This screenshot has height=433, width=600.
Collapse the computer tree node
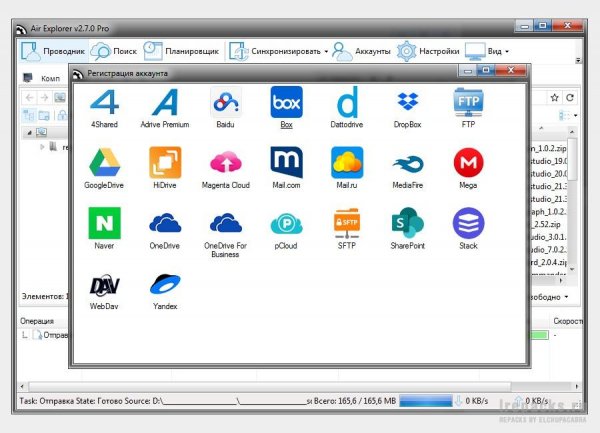pyautogui.click(x=29, y=133)
